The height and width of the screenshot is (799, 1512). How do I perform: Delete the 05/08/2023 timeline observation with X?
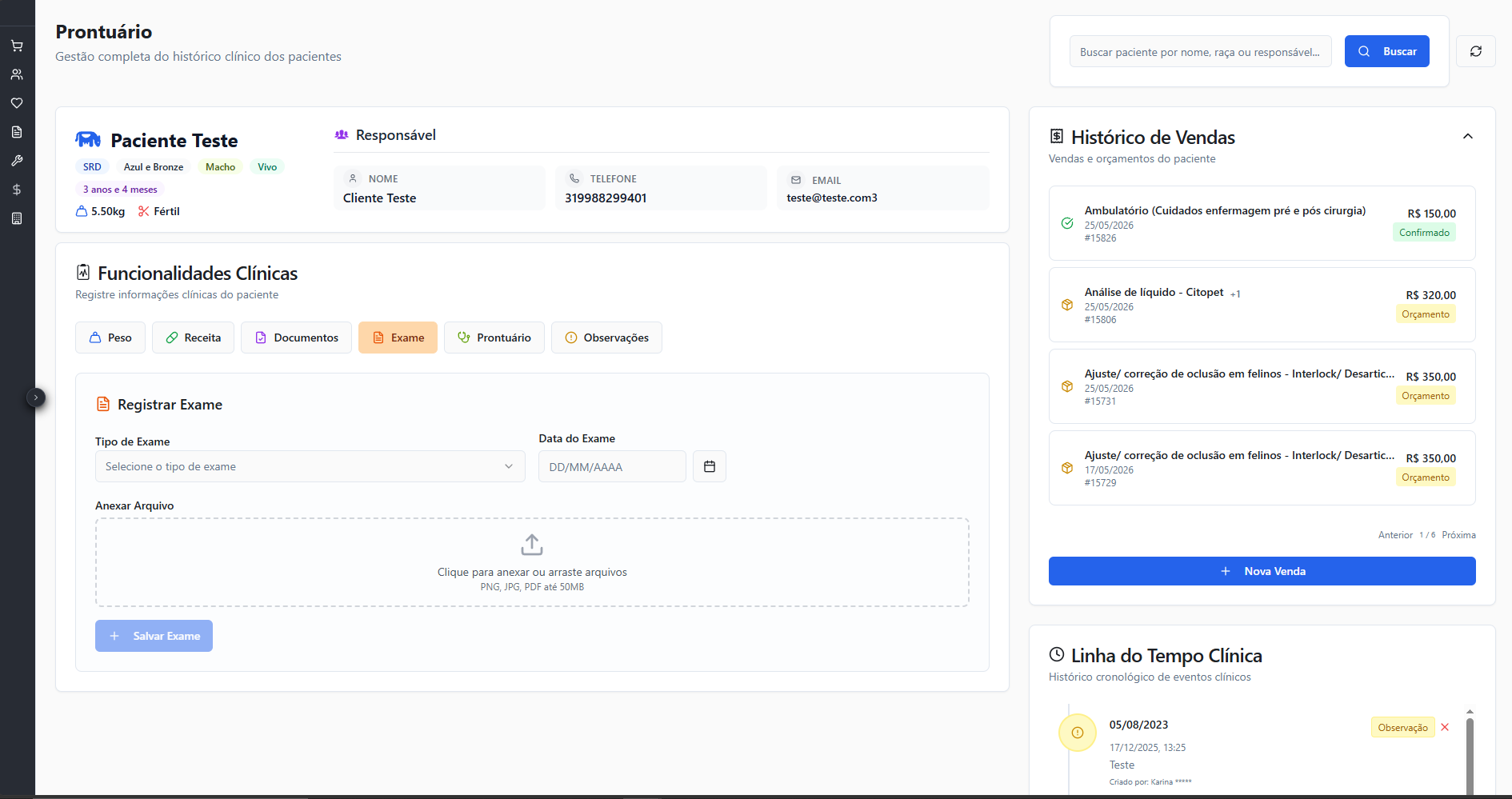1445,727
